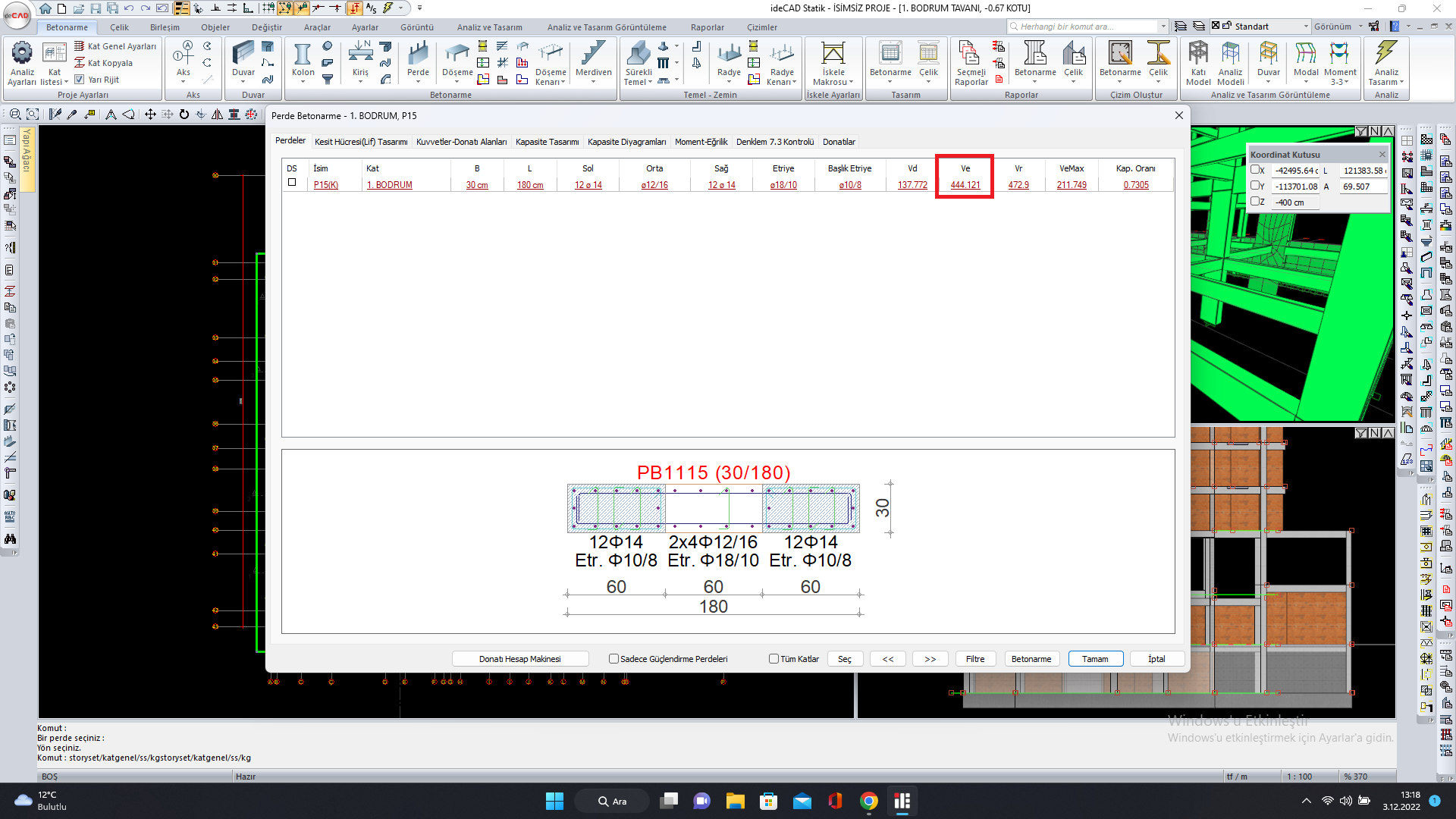
Task: Toggle Z lock in Koordinat Kutusu
Action: [1255, 202]
